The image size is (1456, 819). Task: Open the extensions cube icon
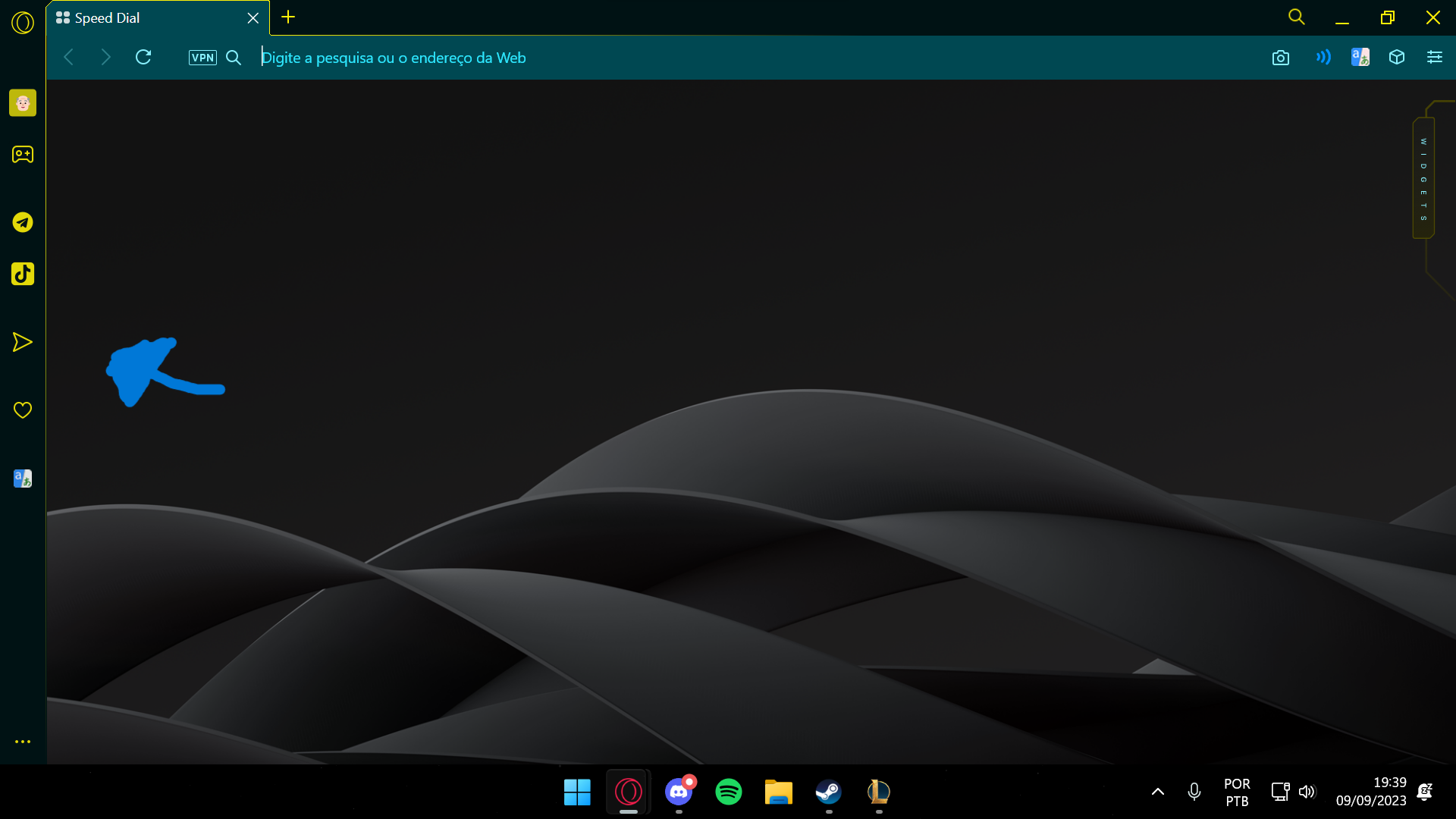tap(1397, 57)
